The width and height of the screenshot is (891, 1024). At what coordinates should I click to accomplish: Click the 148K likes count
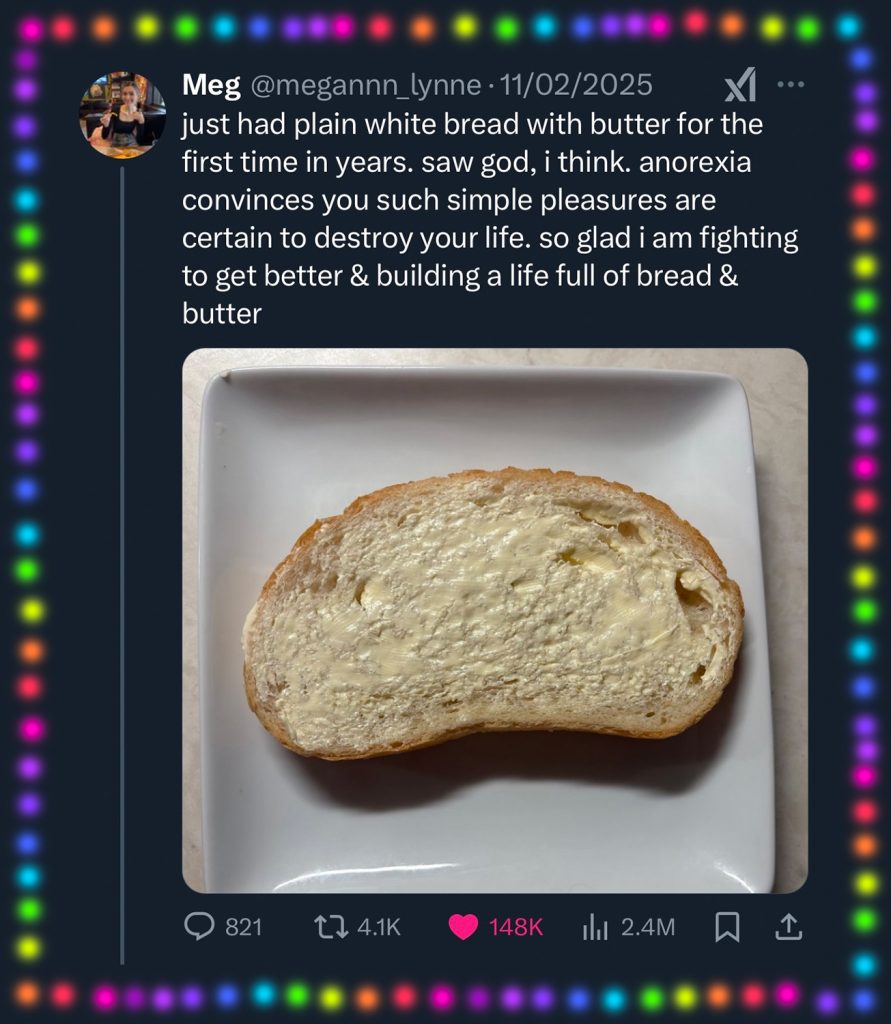[516, 928]
